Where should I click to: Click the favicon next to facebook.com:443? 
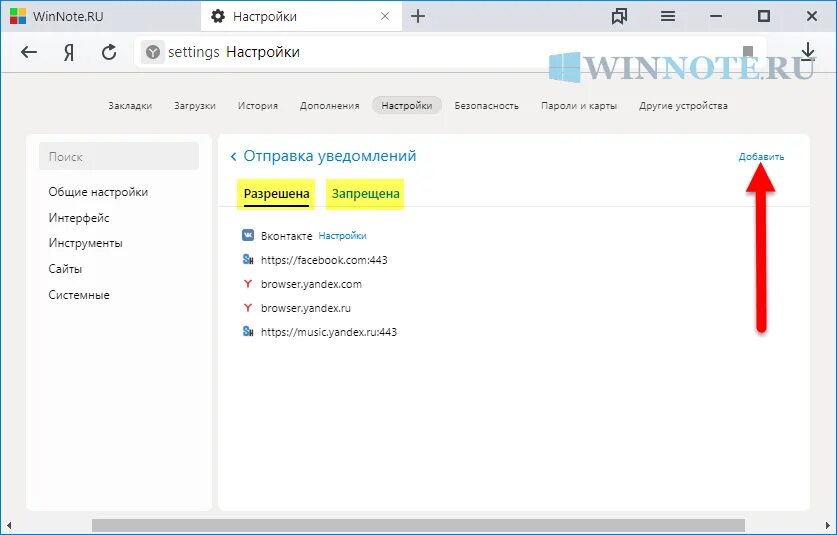[248, 259]
